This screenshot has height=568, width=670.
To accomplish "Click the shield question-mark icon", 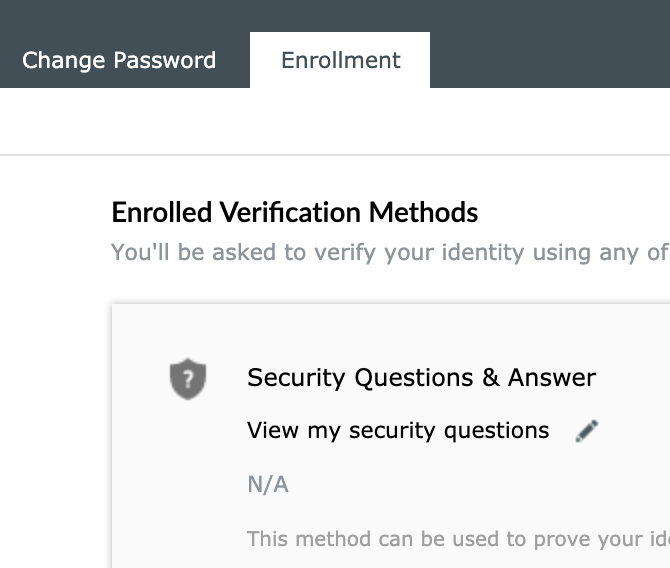I will click(188, 379).
